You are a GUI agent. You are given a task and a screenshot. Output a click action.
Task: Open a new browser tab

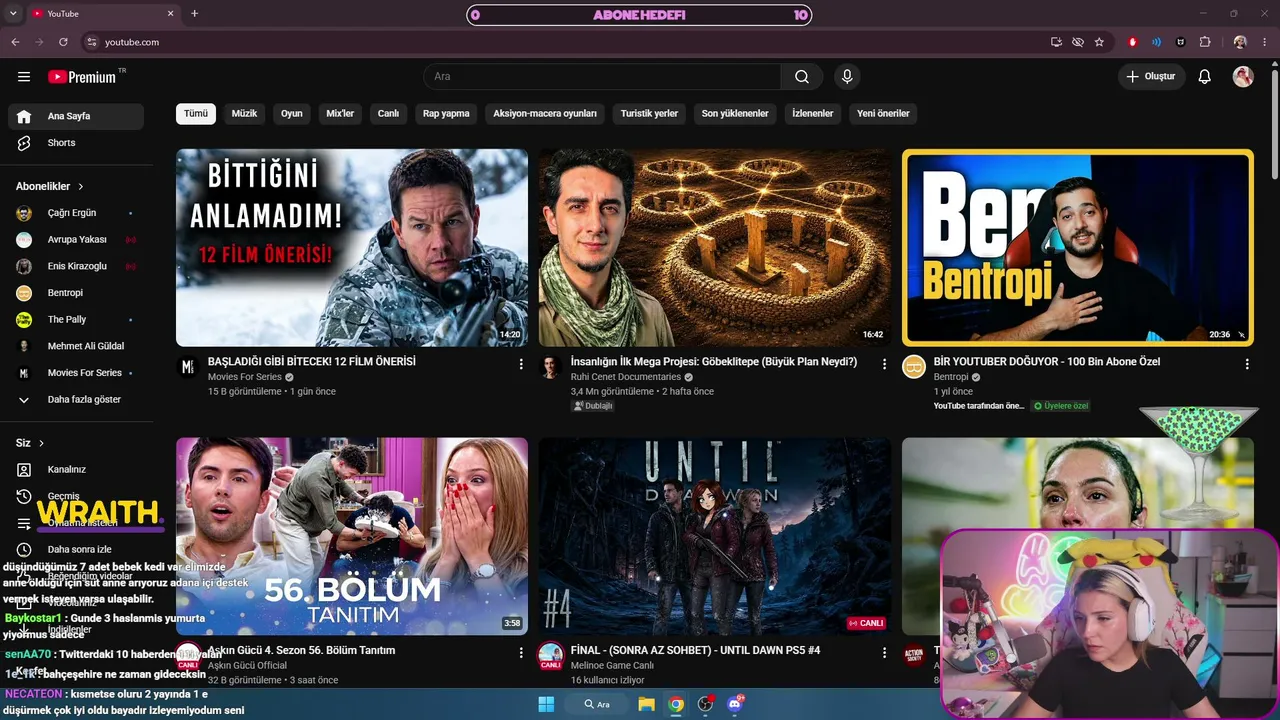(x=194, y=13)
